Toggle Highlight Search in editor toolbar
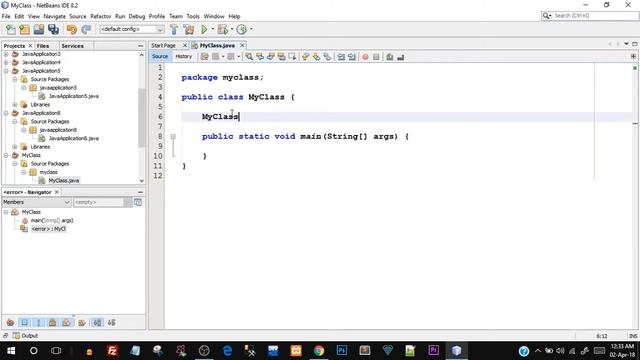Viewport: 640px width, 360px height. click(x=282, y=57)
